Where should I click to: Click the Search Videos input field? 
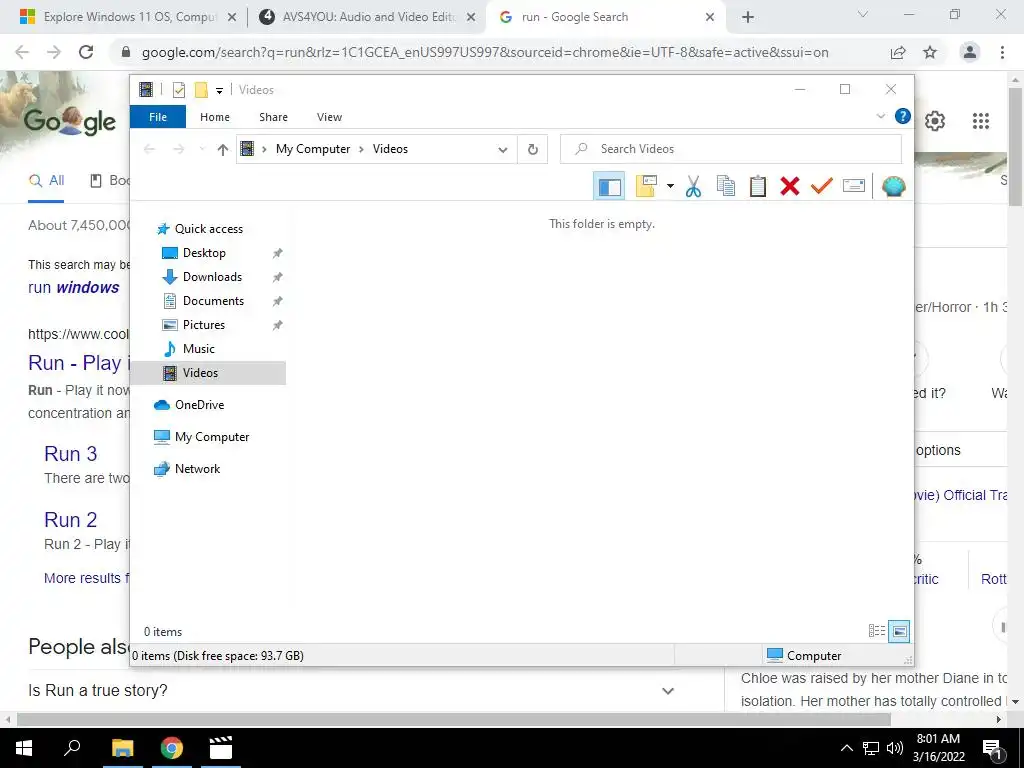[x=731, y=149]
